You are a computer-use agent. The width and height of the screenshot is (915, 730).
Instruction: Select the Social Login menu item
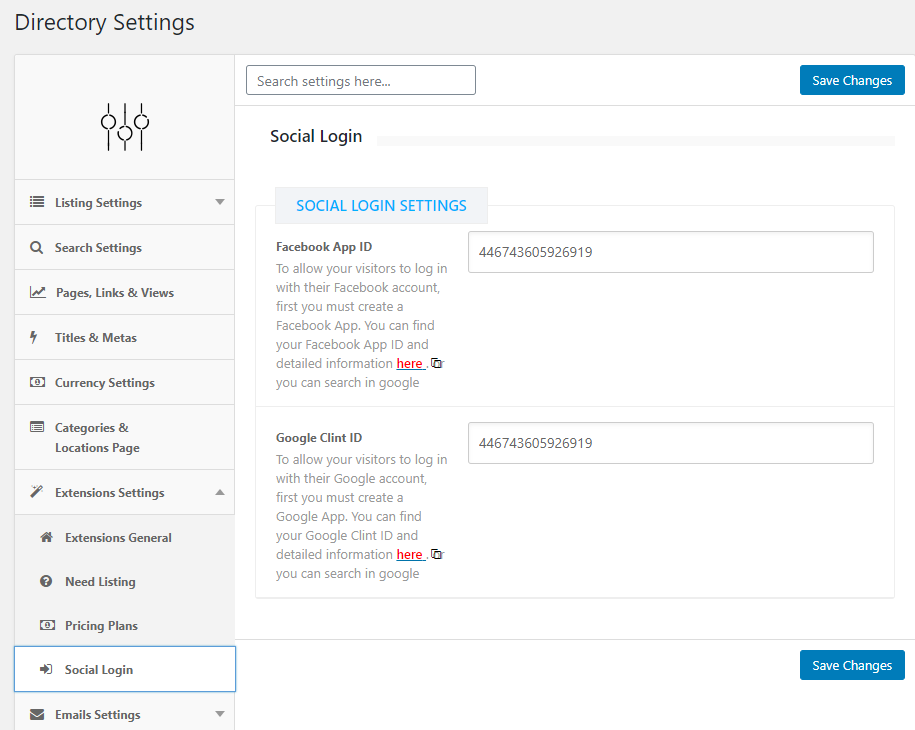click(99, 669)
